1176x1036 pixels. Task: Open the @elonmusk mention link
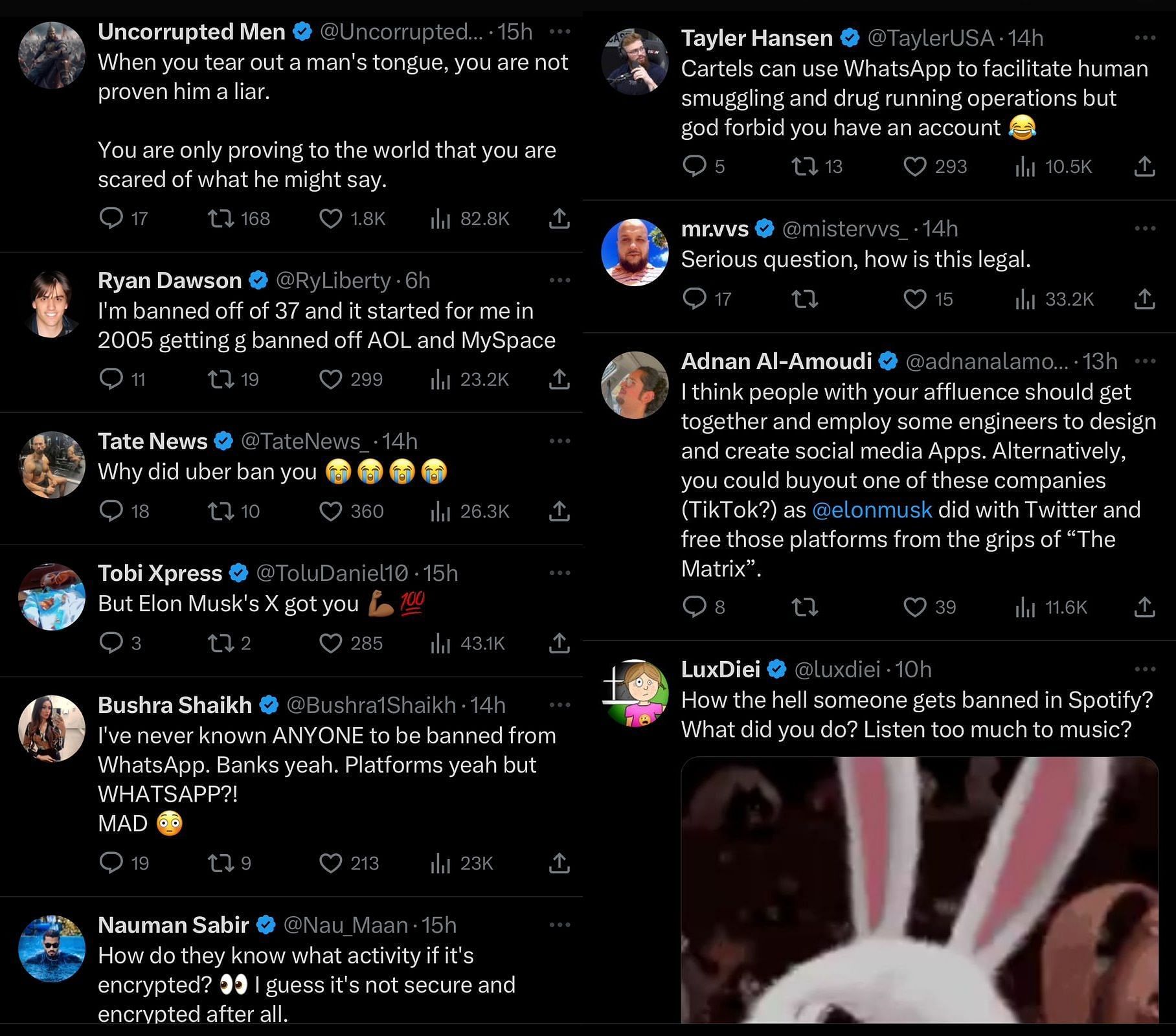click(872, 510)
